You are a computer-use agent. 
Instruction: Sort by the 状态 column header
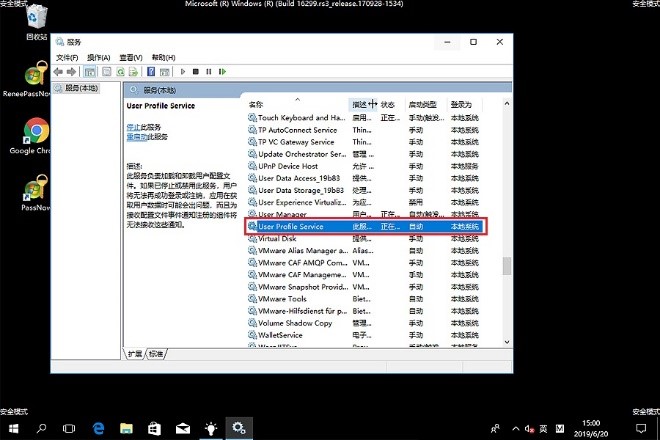(x=391, y=104)
